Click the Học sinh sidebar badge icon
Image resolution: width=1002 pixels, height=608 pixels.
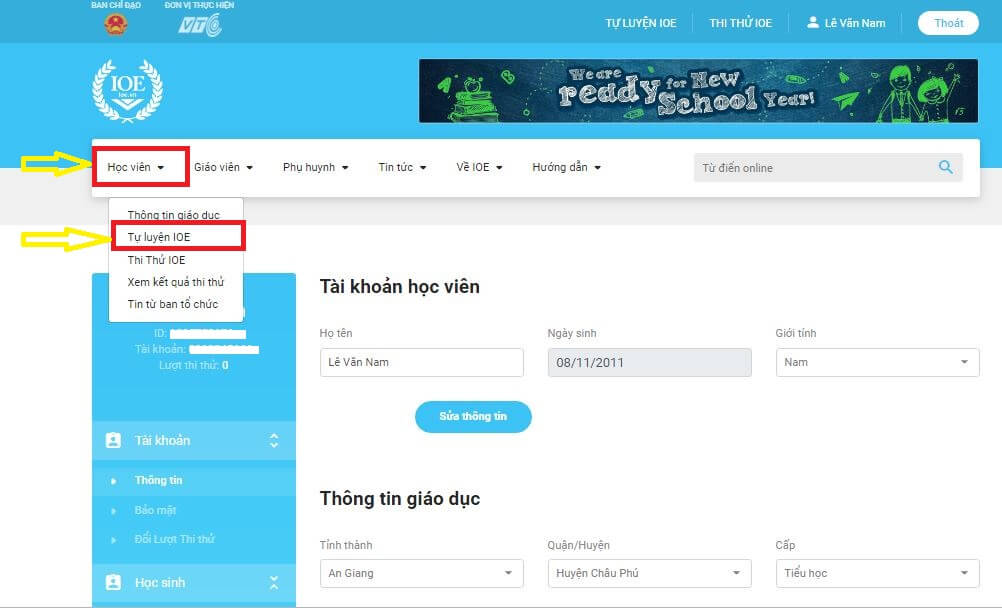[113, 582]
